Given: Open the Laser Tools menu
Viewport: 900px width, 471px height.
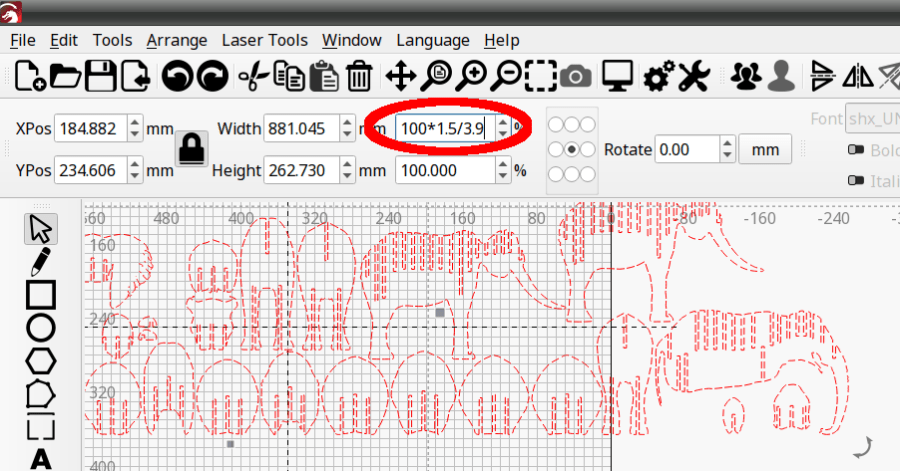Looking at the screenshot, I should tap(265, 40).
